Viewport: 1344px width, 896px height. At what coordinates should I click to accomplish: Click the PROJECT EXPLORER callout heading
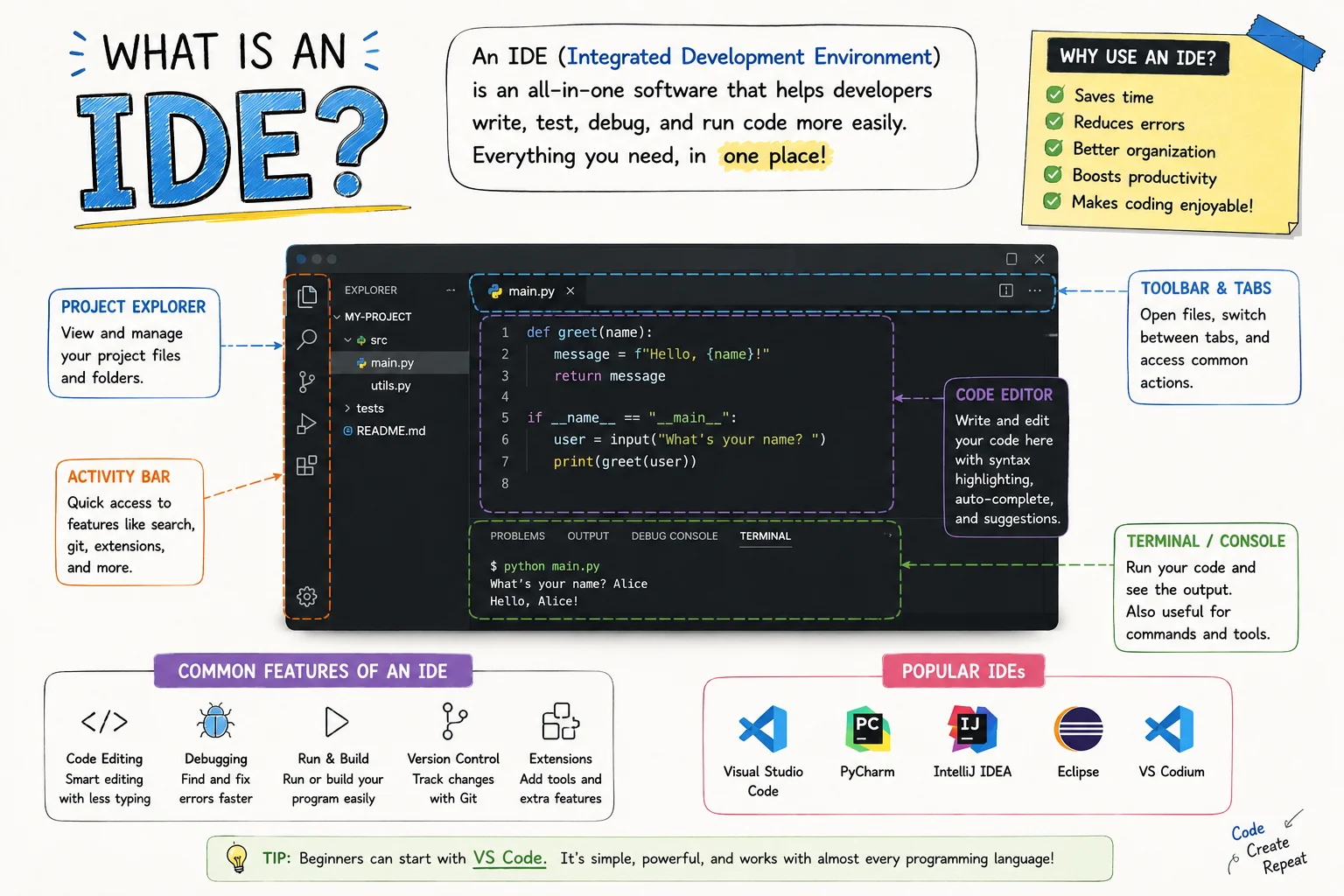tap(133, 307)
